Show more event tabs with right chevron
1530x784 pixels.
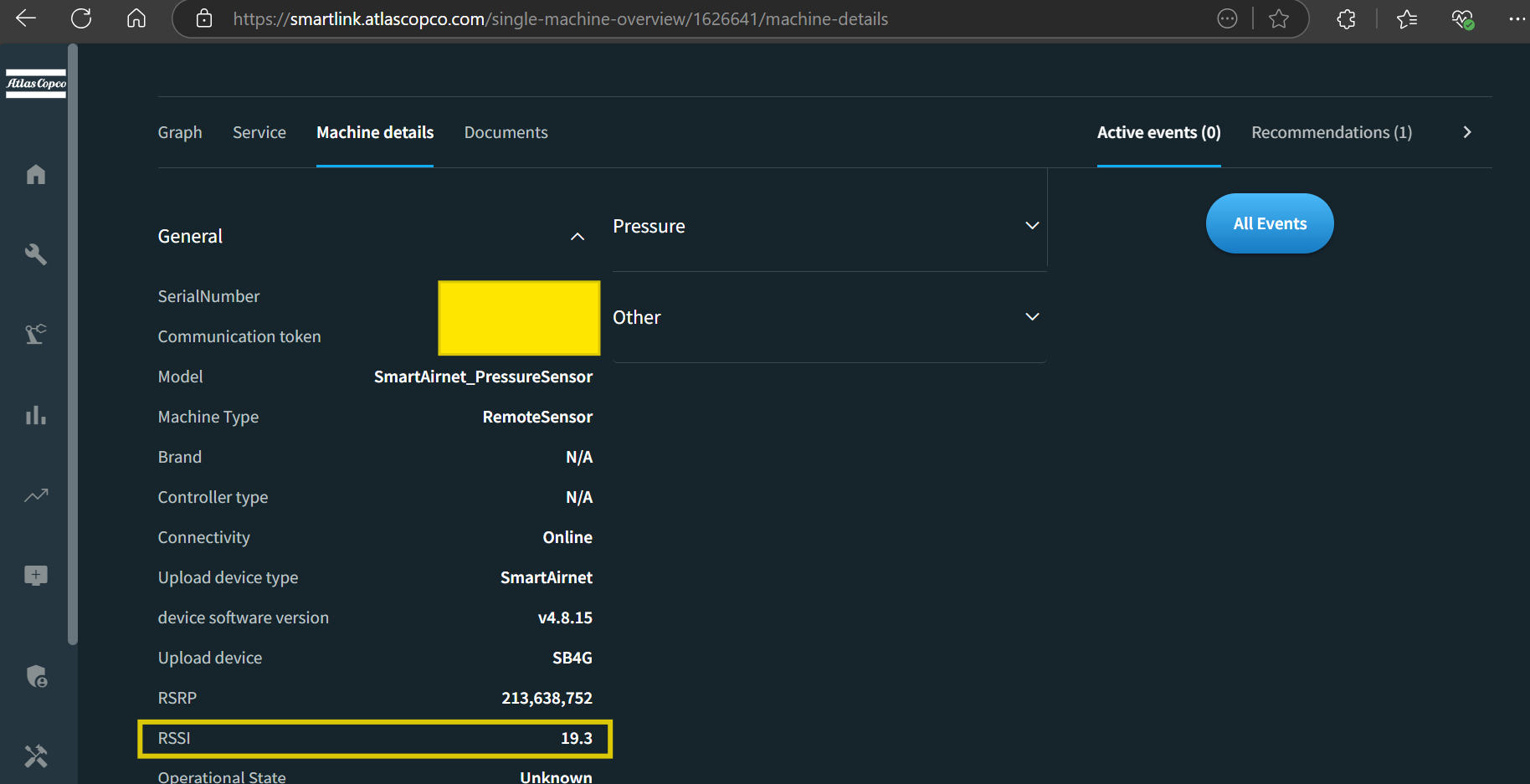coord(1467,132)
